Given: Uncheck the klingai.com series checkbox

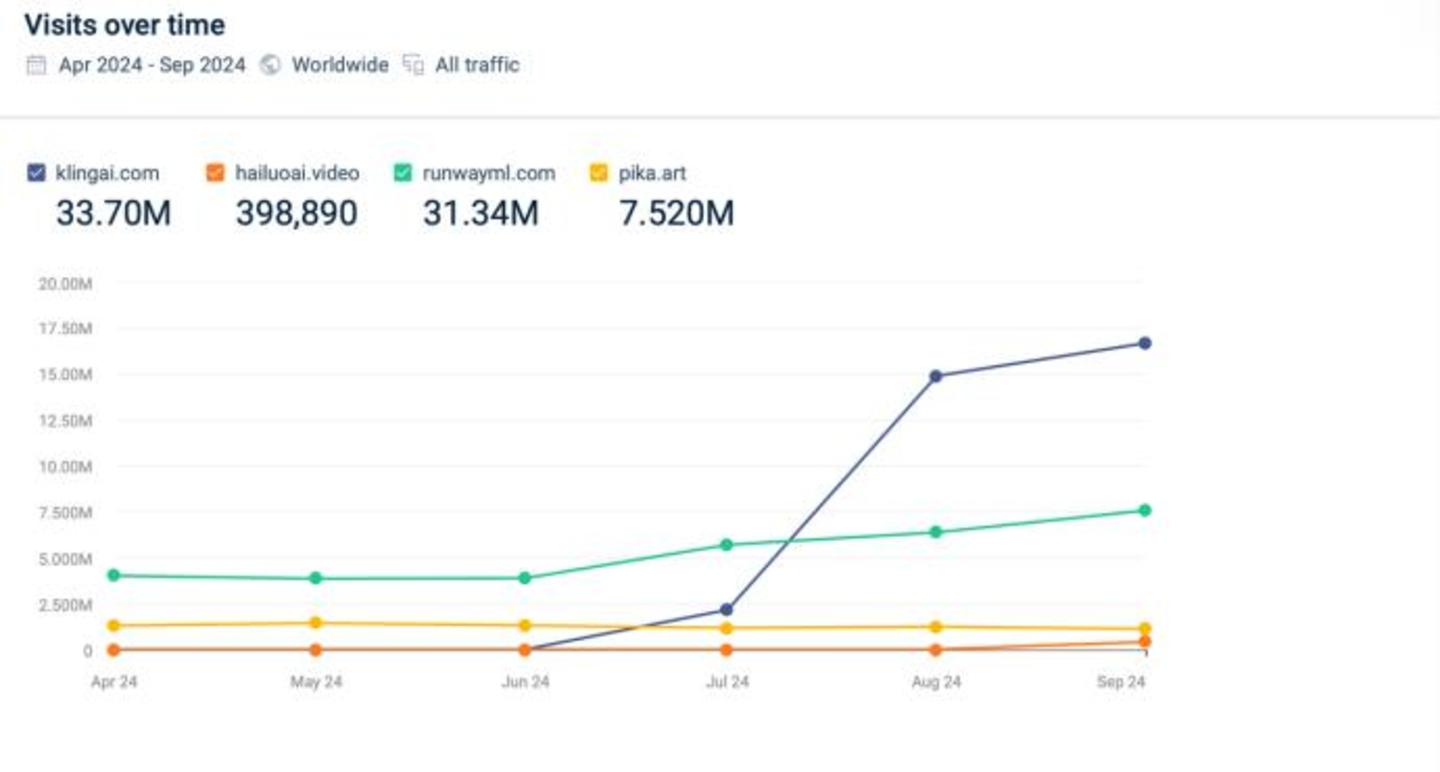Looking at the screenshot, I should (37, 173).
